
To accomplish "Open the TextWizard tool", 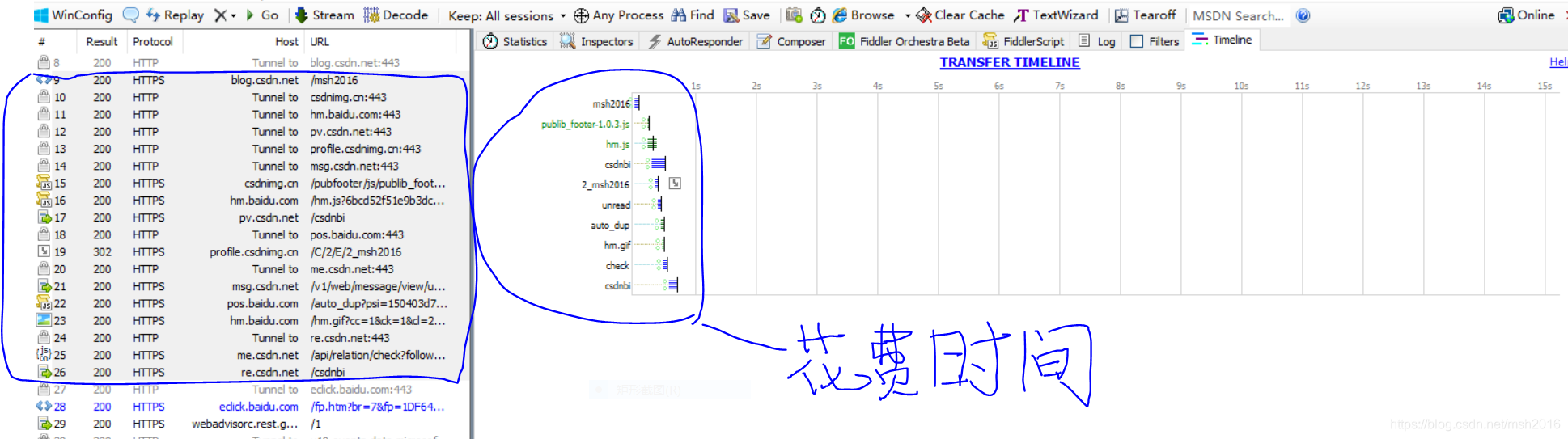I will (1057, 15).
